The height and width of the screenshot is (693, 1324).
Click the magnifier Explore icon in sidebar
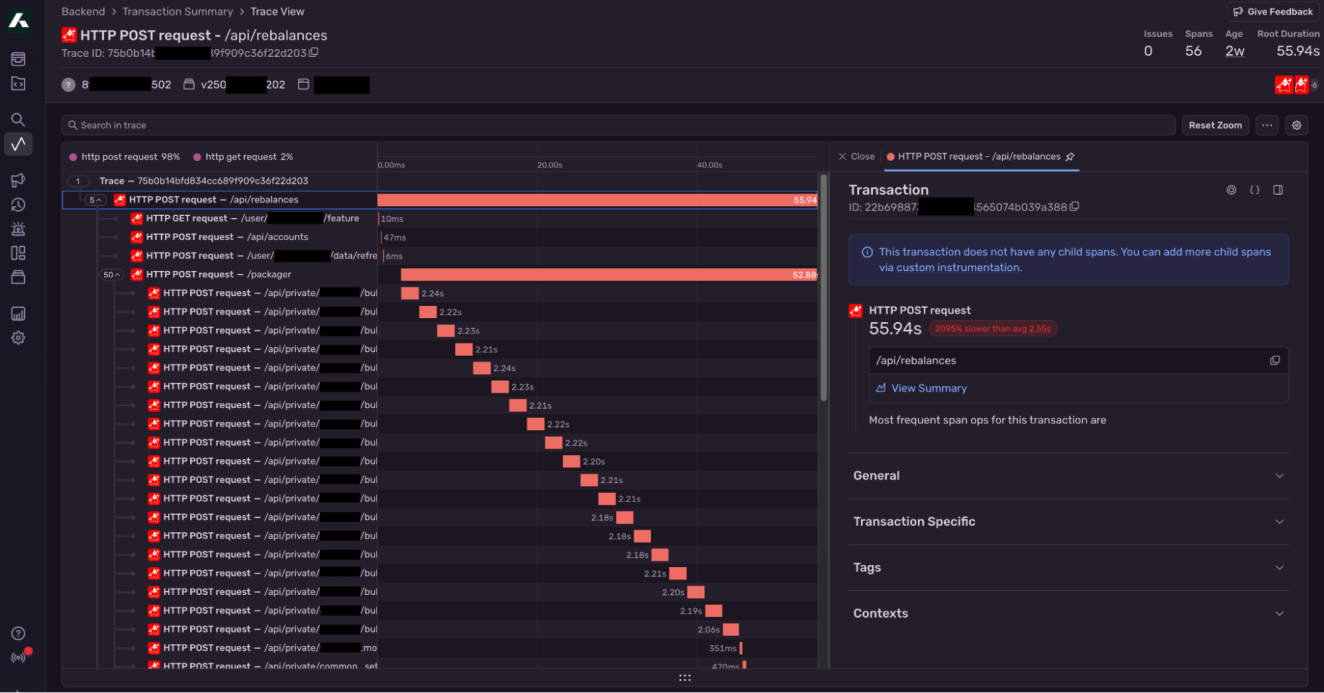pyautogui.click(x=18, y=119)
